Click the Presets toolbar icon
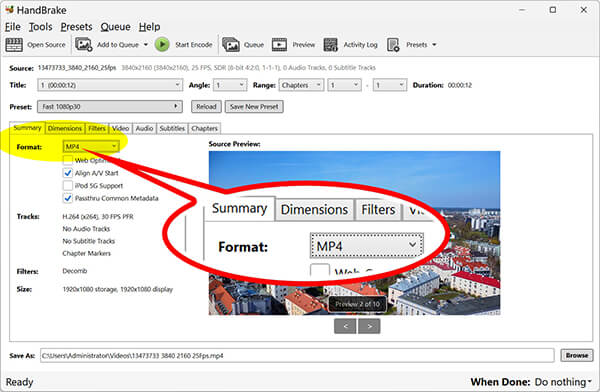The width and height of the screenshot is (600, 392). pyautogui.click(x=393, y=45)
